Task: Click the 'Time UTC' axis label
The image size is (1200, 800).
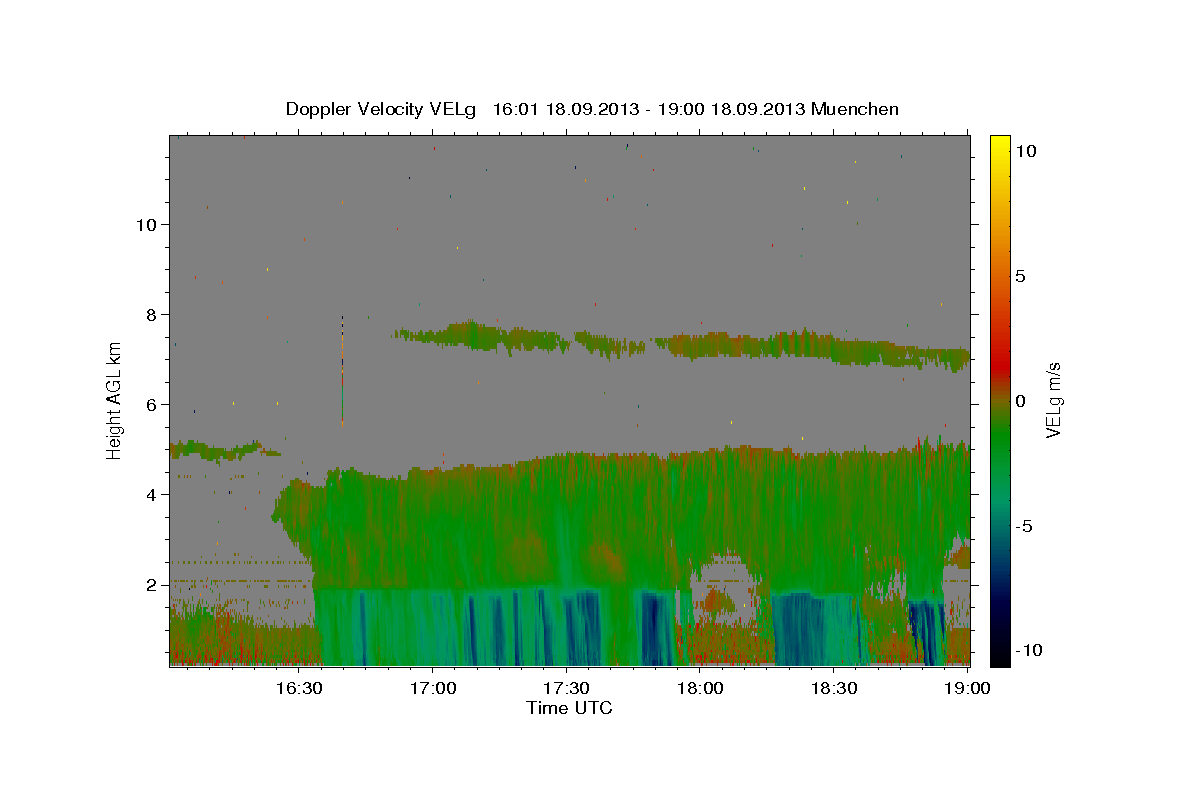Action: click(x=569, y=708)
